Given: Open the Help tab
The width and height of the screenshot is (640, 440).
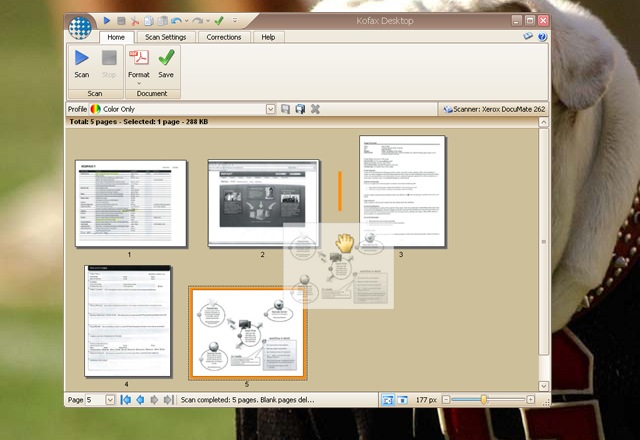Looking at the screenshot, I should click(x=268, y=37).
